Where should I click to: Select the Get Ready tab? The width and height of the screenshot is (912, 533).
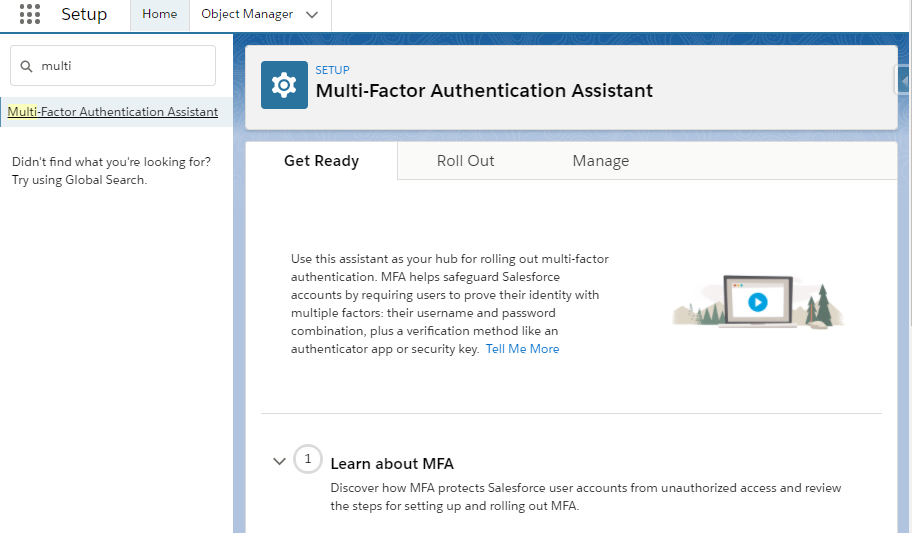322,161
